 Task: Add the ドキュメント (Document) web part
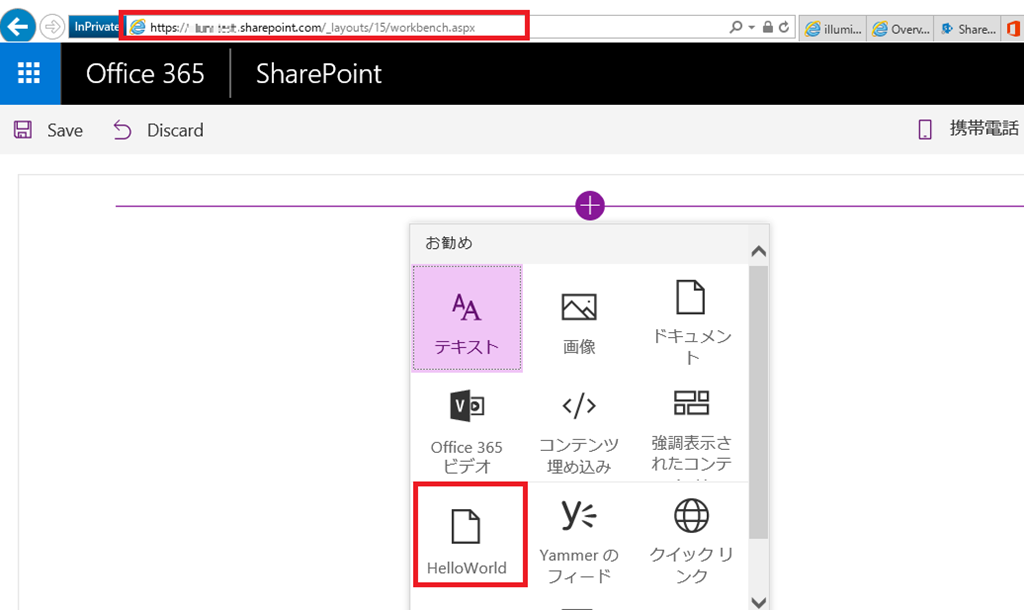click(691, 319)
